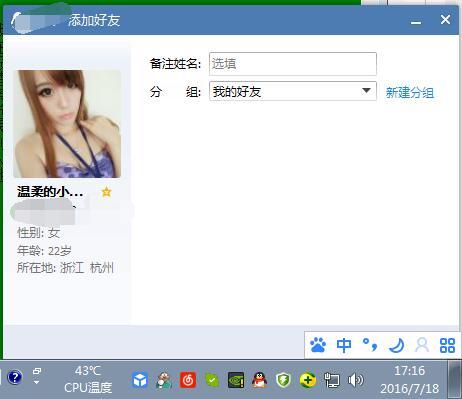Screen dimensions: 462x399
Task: Click the 年龄: 22岁 text
Action: coord(44,250)
